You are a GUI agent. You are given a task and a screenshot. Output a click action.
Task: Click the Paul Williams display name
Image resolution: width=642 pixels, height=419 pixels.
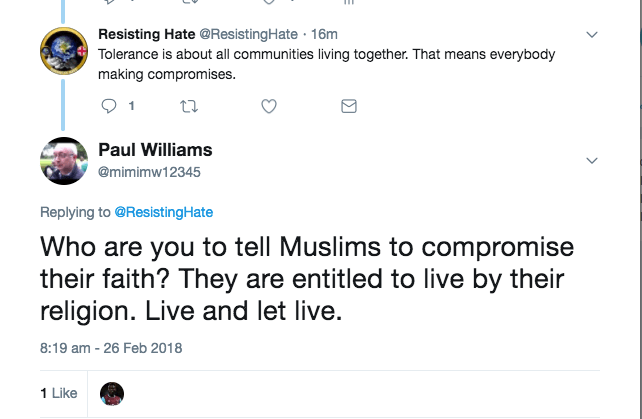155,150
